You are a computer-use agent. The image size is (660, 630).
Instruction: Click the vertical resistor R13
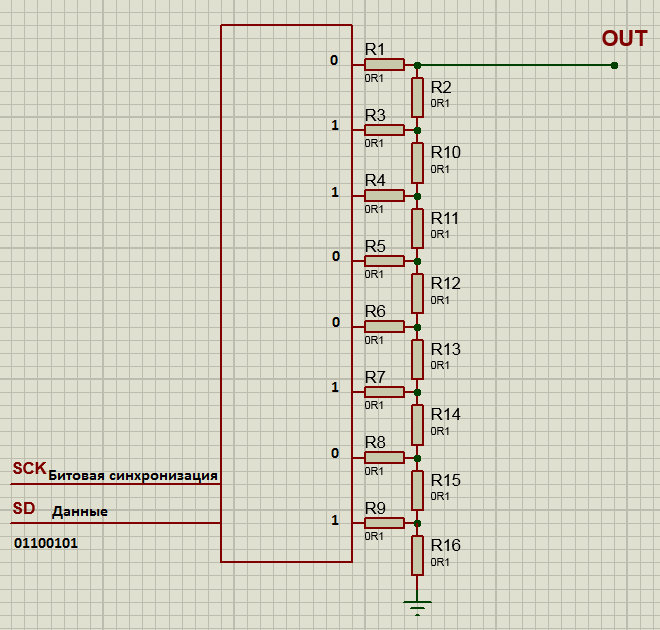tap(417, 360)
